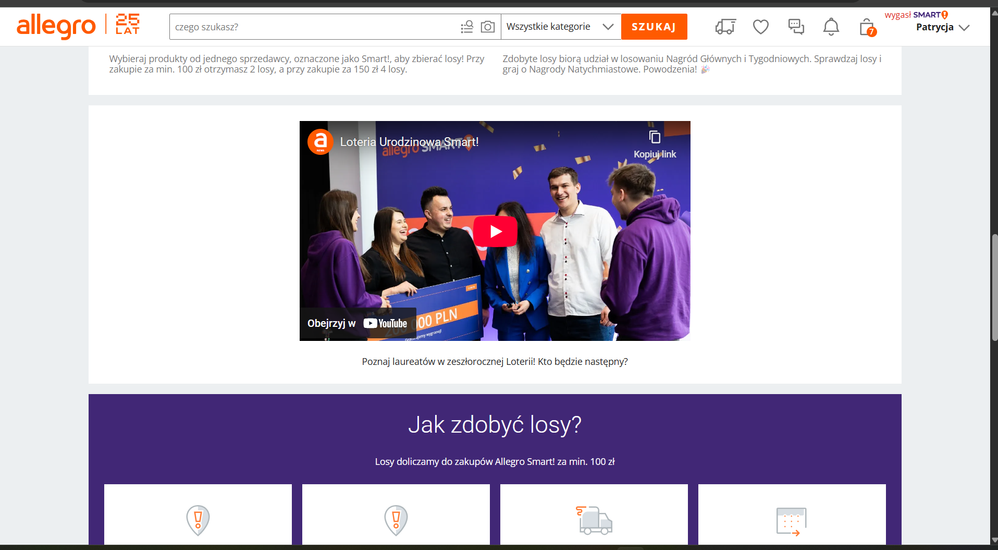The width and height of the screenshot is (998, 550).
Task: Click the Allegro logo in header
Action: coord(56,27)
